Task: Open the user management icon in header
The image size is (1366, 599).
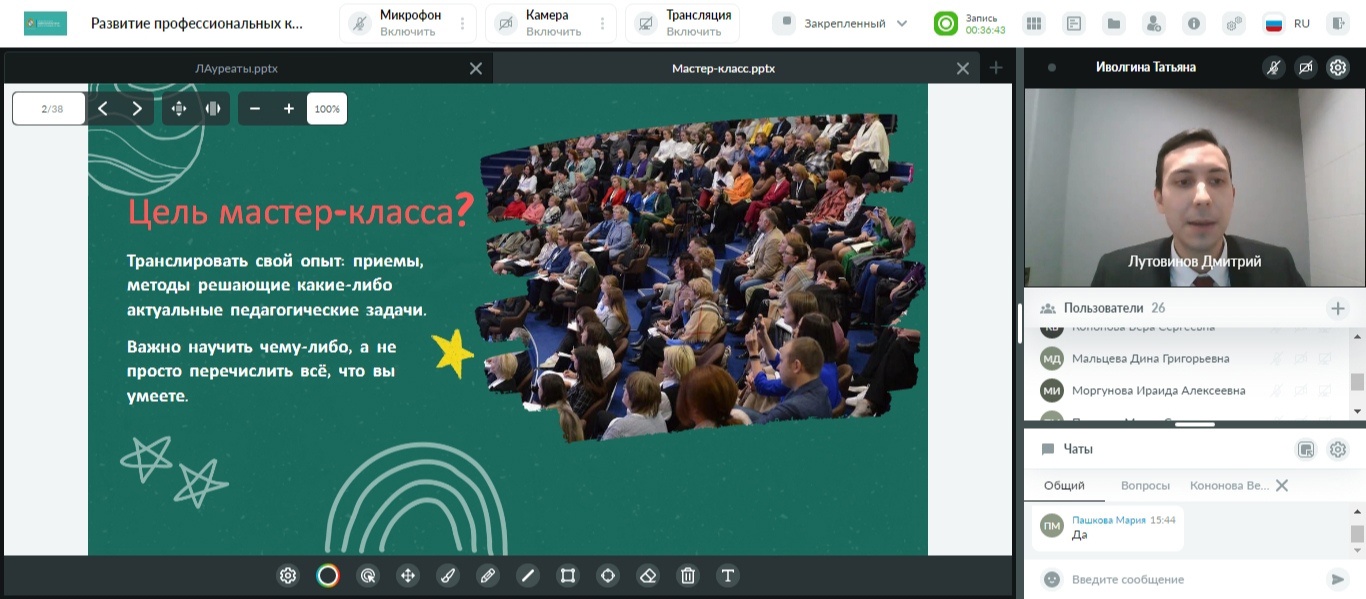Action: (x=1154, y=23)
